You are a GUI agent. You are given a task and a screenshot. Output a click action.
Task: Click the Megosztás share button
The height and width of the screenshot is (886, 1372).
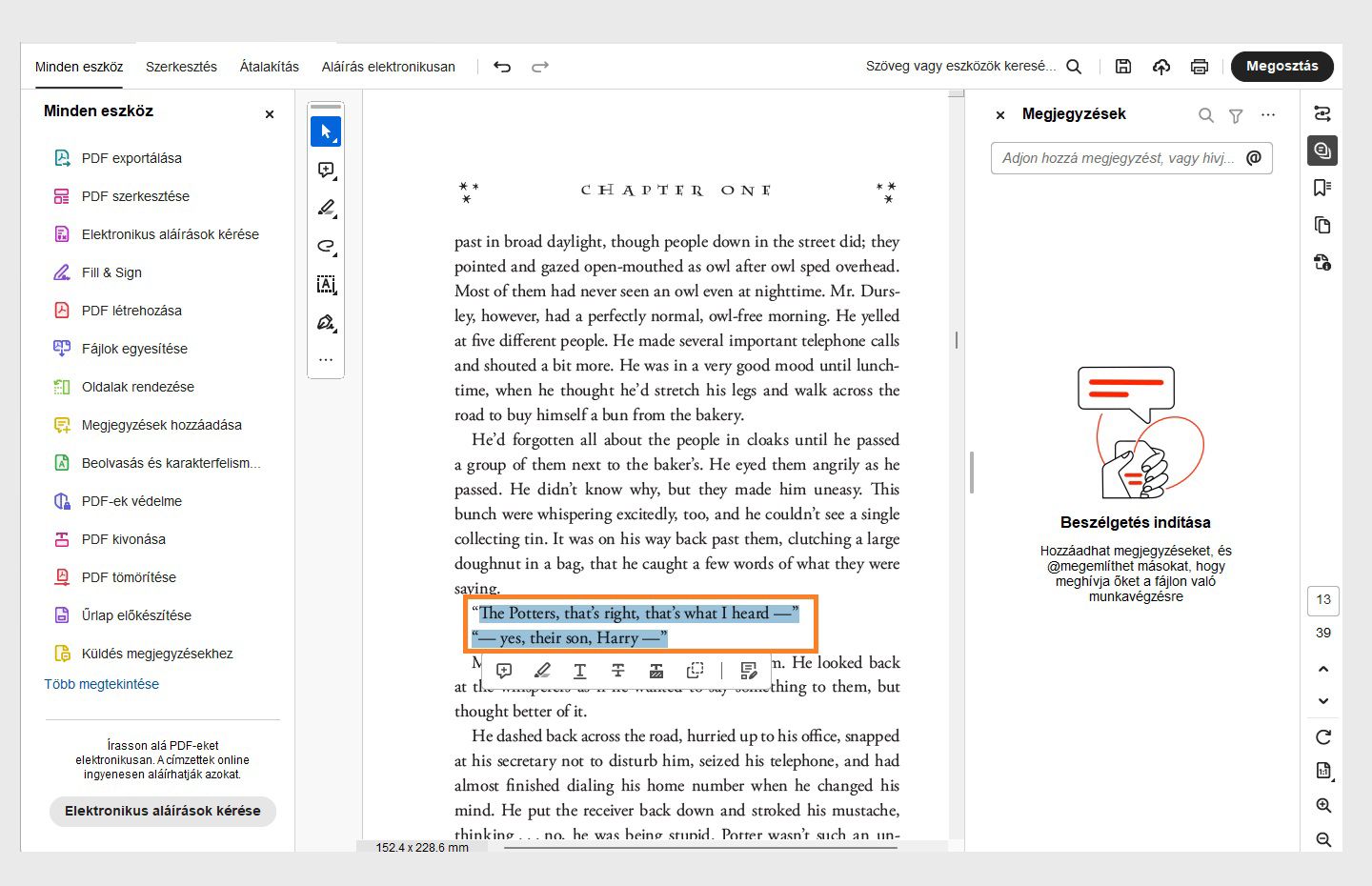tap(1282, 66)
